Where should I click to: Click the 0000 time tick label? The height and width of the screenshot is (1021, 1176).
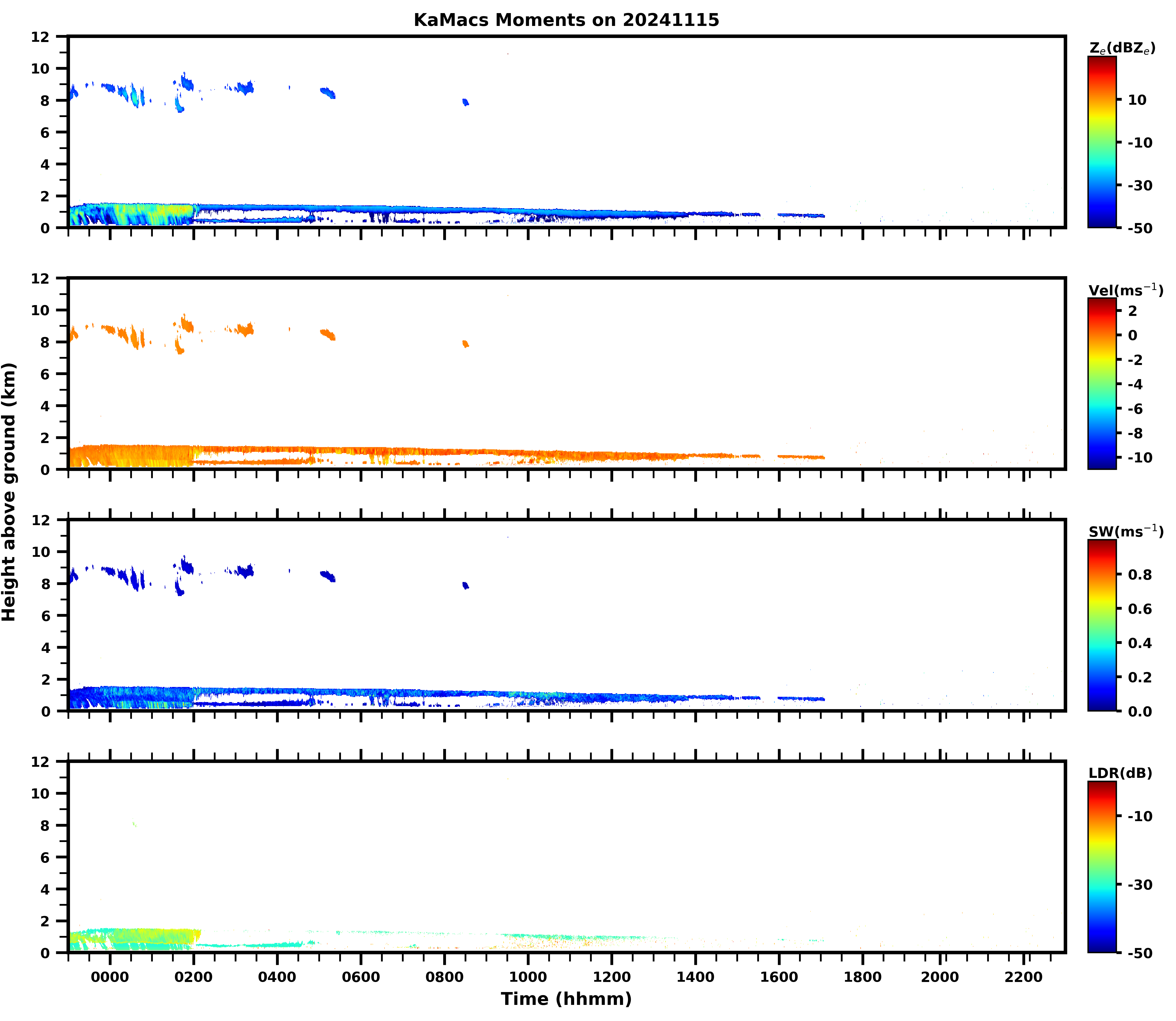point(110,977)
